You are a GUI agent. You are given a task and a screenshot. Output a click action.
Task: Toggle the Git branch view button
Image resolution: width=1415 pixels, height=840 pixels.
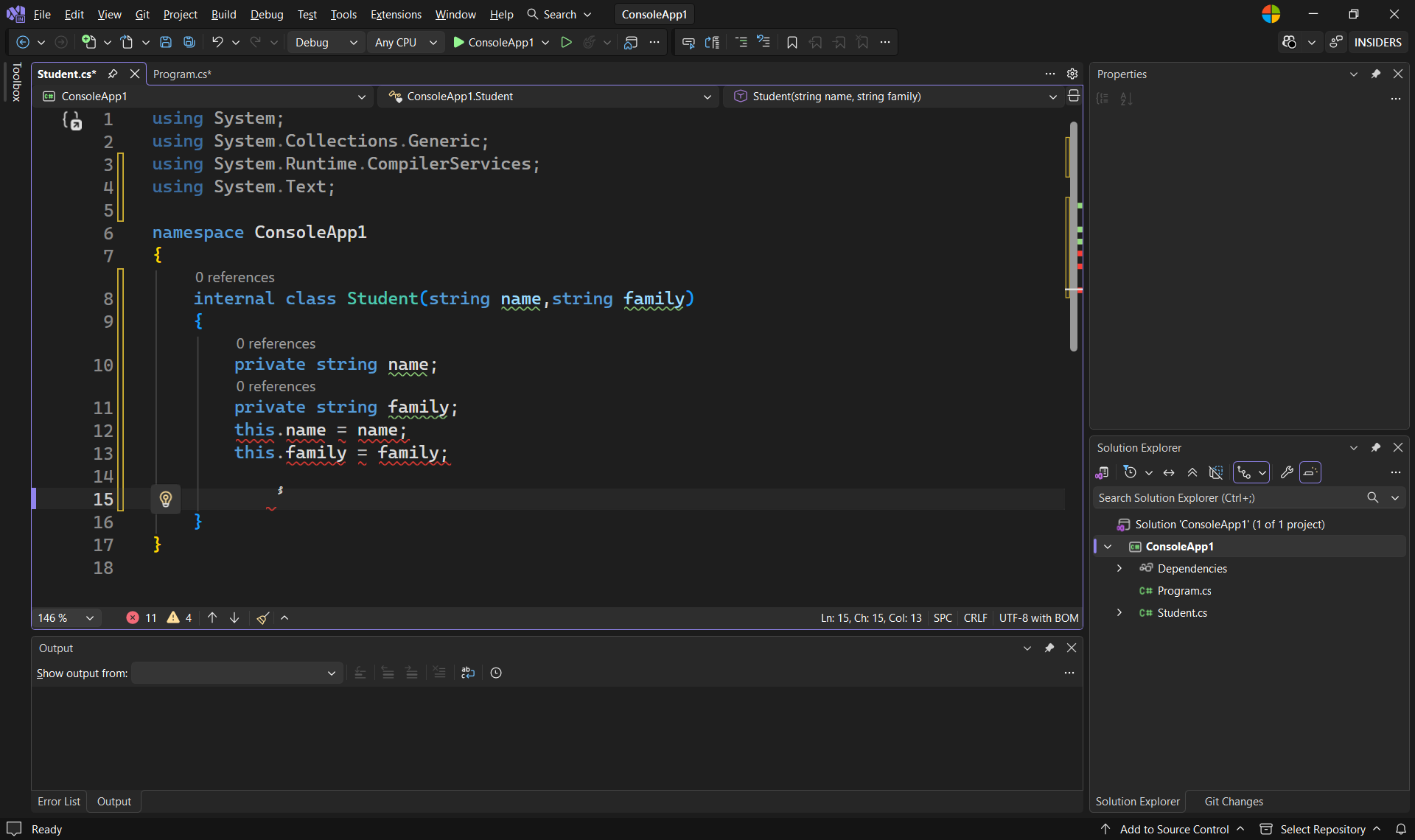[1245, 472]
